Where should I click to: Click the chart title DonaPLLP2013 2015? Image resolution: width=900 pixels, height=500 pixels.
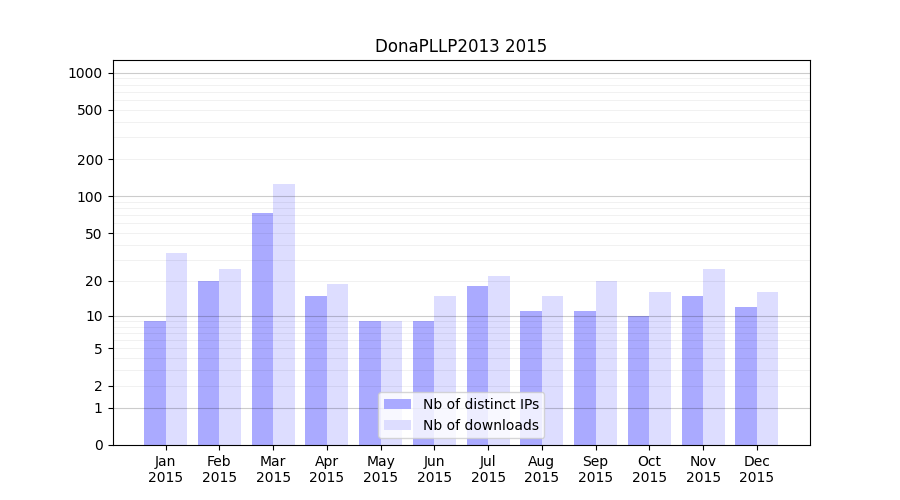[x=460, y=47]
